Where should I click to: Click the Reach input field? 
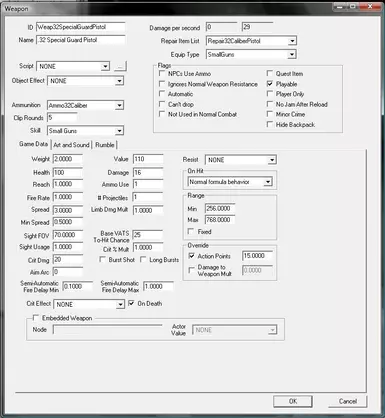click(68, 184)
